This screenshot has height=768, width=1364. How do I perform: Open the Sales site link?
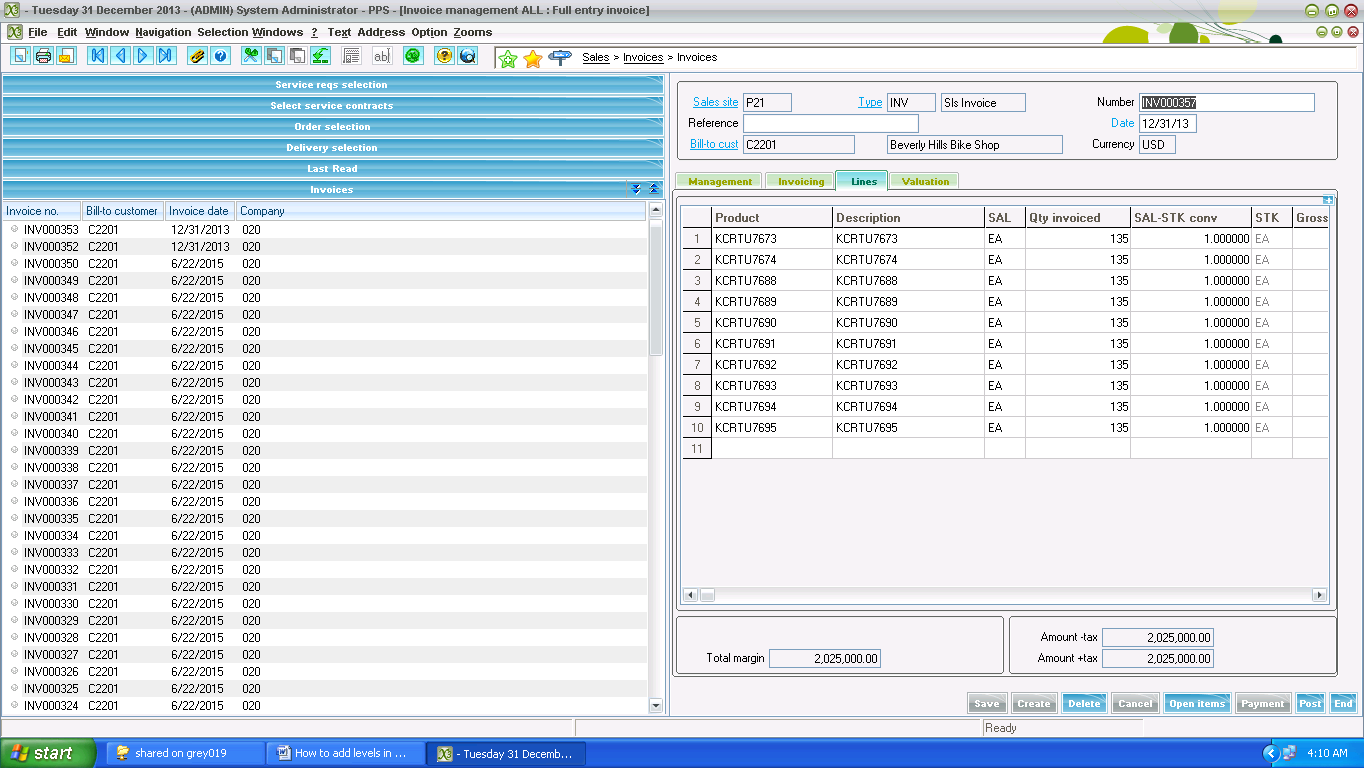point(715,102)
